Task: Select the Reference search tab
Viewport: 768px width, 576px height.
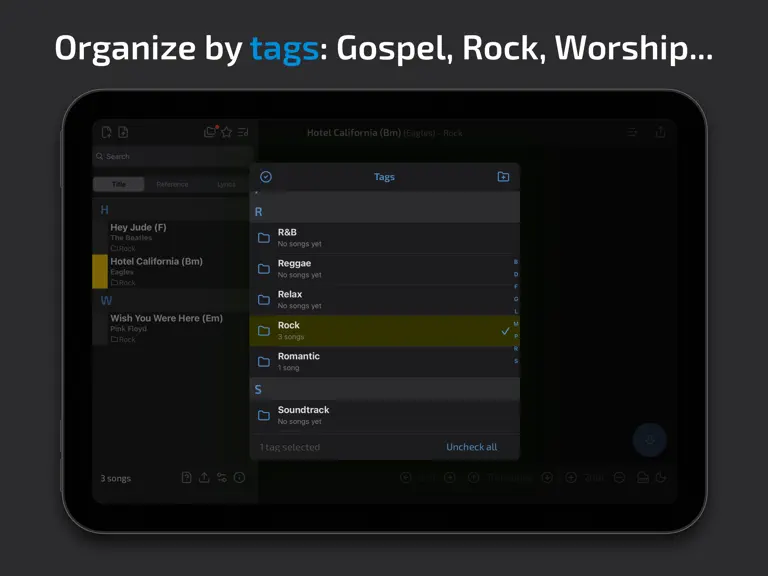Action: [x=172, y=184]
